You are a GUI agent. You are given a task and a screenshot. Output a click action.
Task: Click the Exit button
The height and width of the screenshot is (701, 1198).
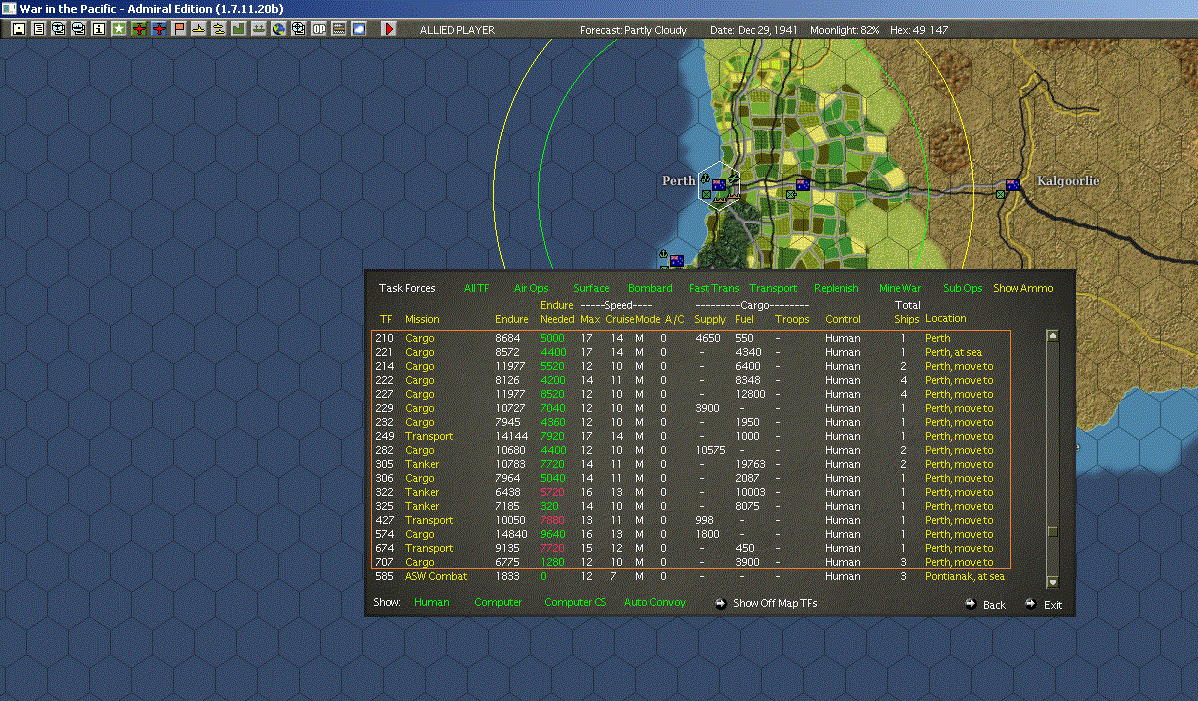pos(1044,604)
